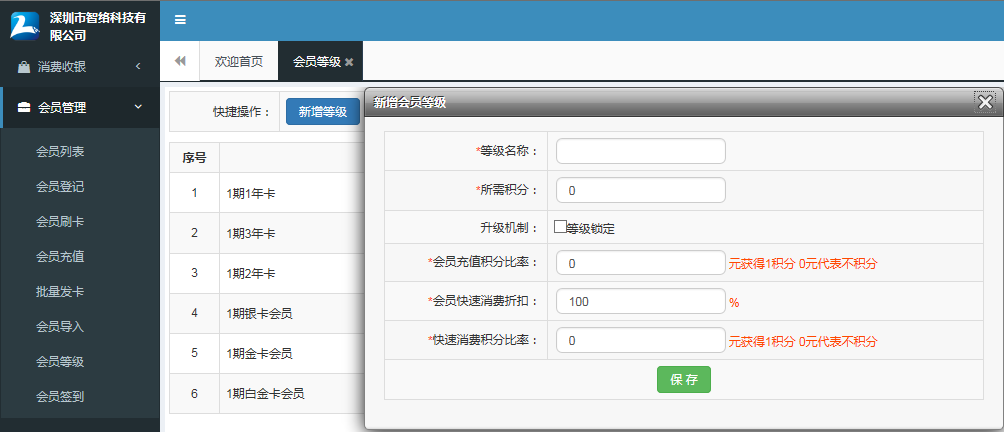Screen dimensions: 1004x432
Task: Select the 1期3年卡 row
Action: [267, 233]
